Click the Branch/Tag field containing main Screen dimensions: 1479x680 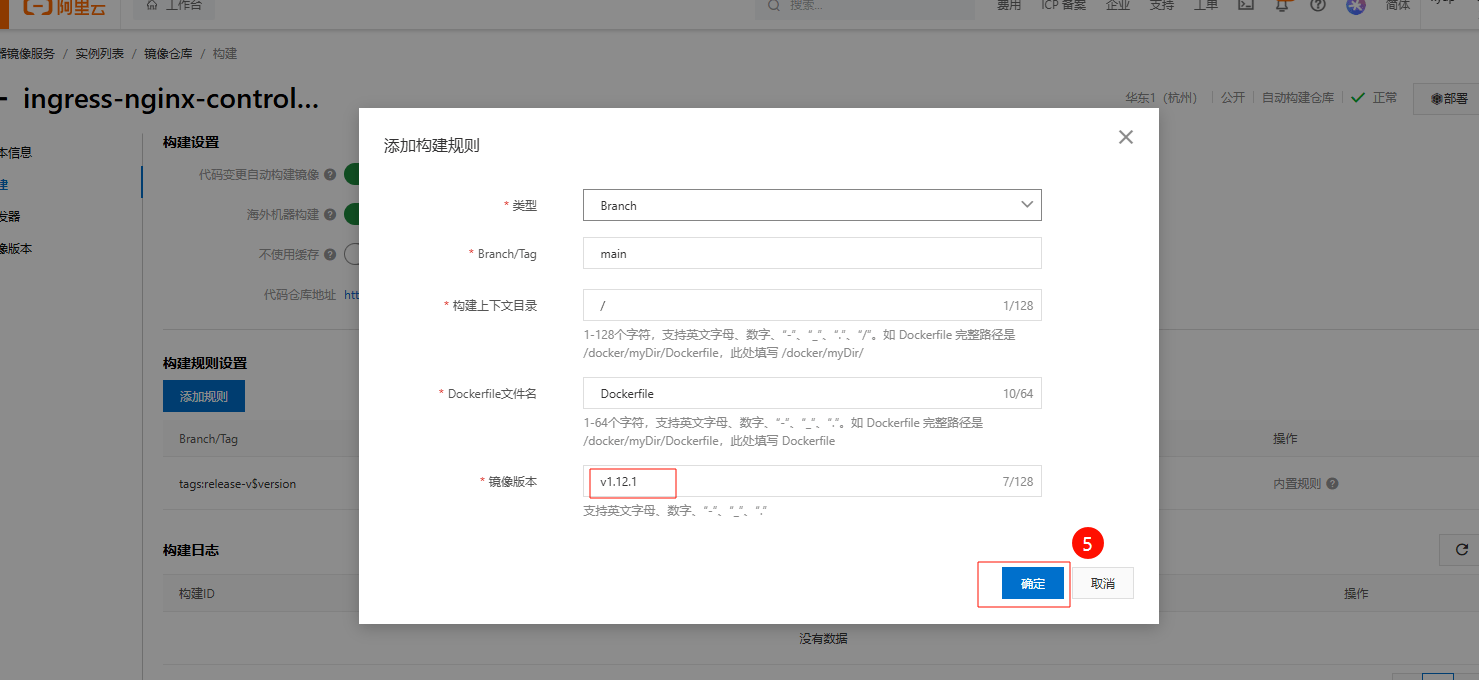point(811,254)
